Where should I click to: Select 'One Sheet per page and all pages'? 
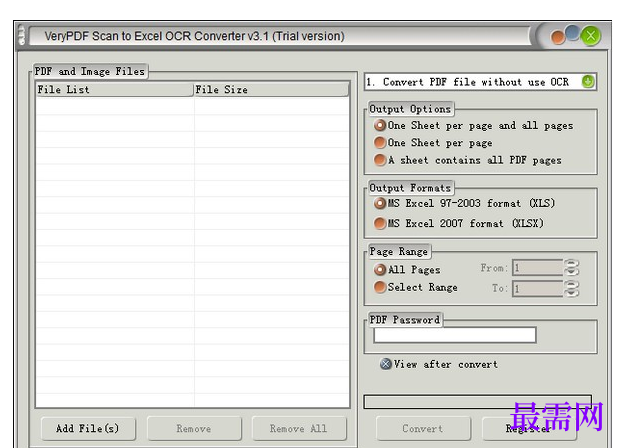pyautogui.click(x=474, y=126)
